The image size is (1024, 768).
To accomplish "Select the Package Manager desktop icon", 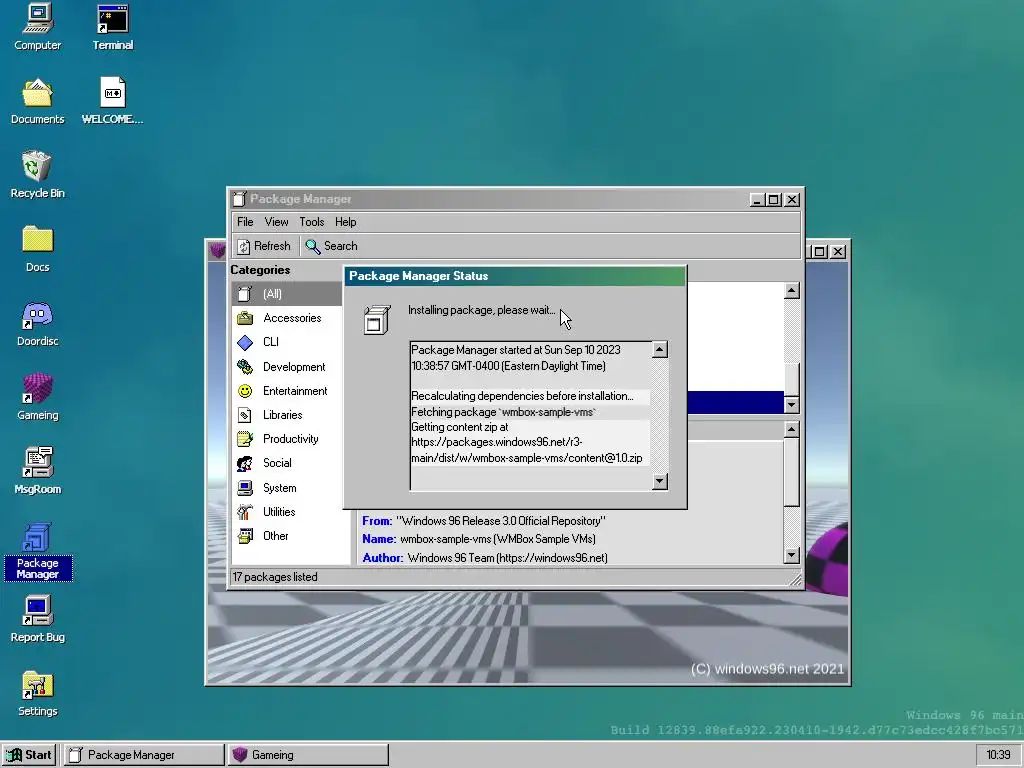I will pyautogui.click(x=37, y=552).
